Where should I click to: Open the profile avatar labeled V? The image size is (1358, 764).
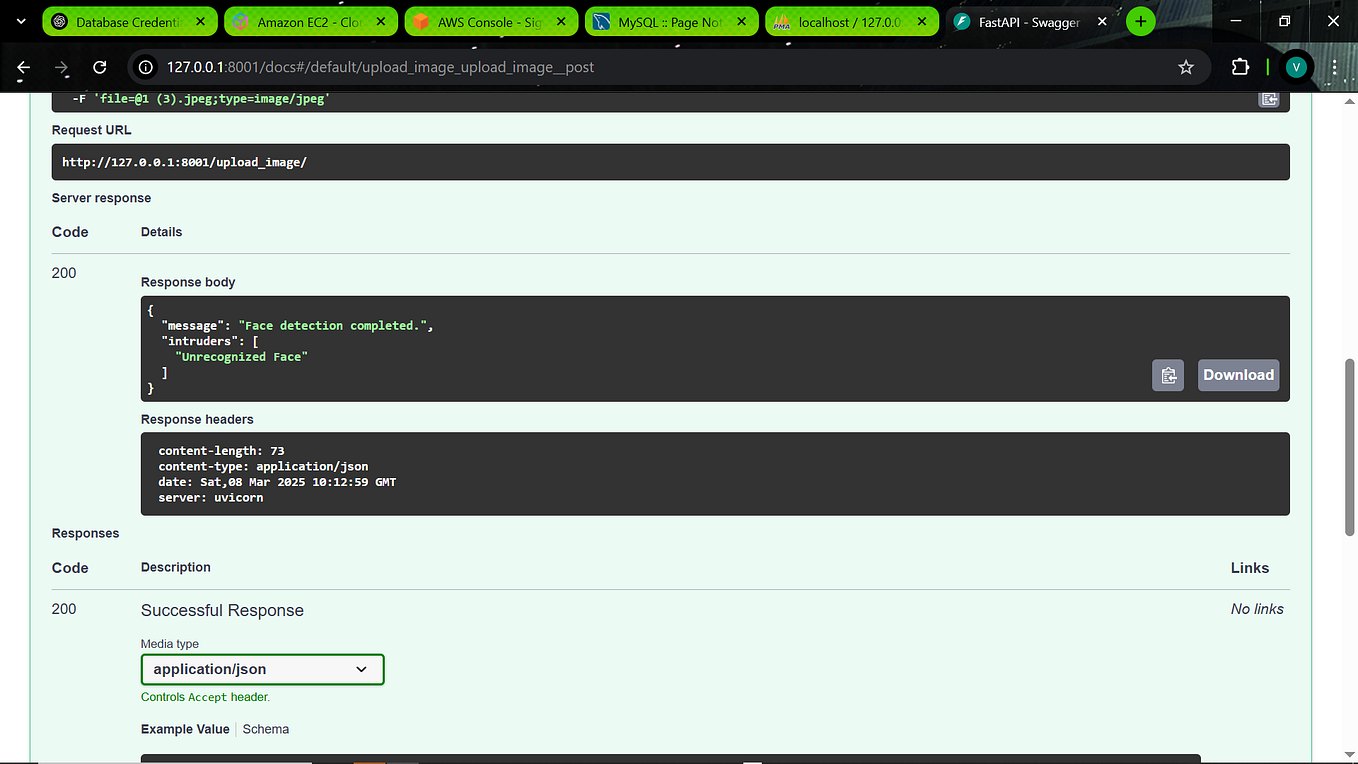click(x=1297, y=67)
